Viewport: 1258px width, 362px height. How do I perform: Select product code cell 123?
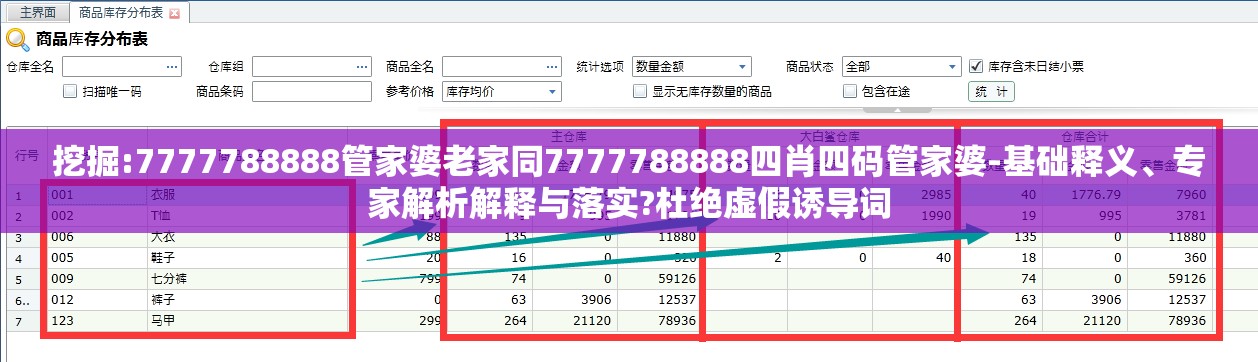tap(97, 320)
